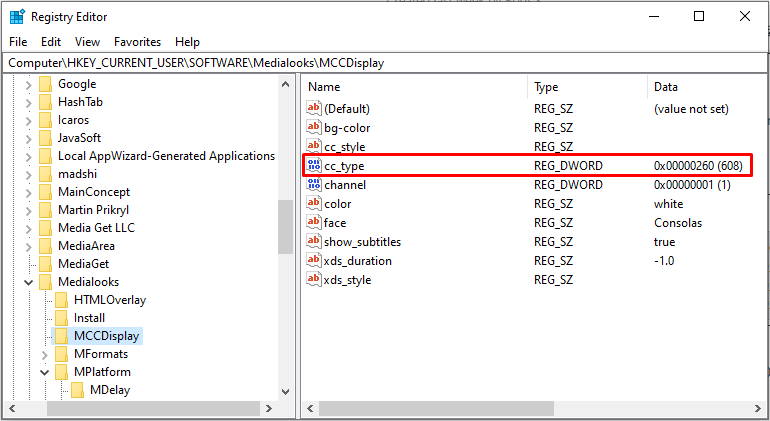This screenshot has height=421, width=770.
Task: Click the bg-color string value icon
Action: pyautogui.click(x=313, y=127)
